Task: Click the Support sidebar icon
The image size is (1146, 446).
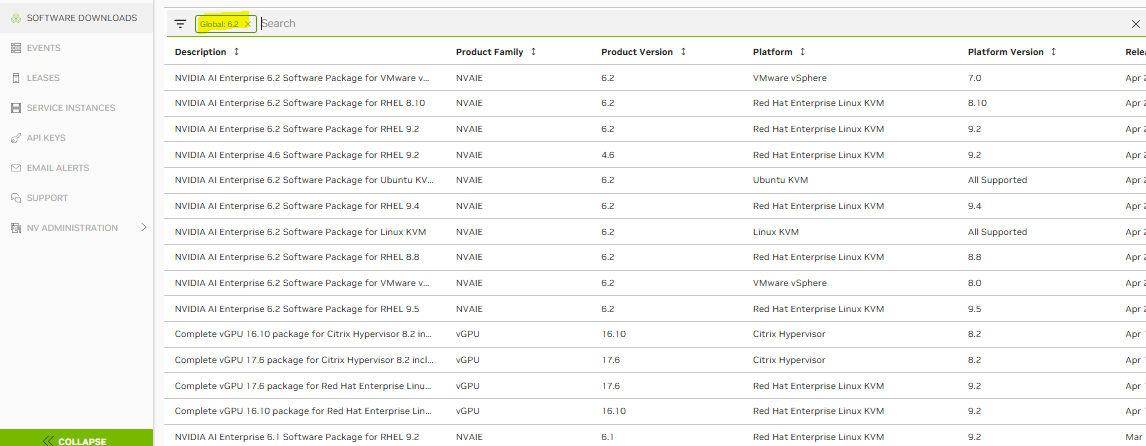Action: pyautogui.click(x=15, y=198)
